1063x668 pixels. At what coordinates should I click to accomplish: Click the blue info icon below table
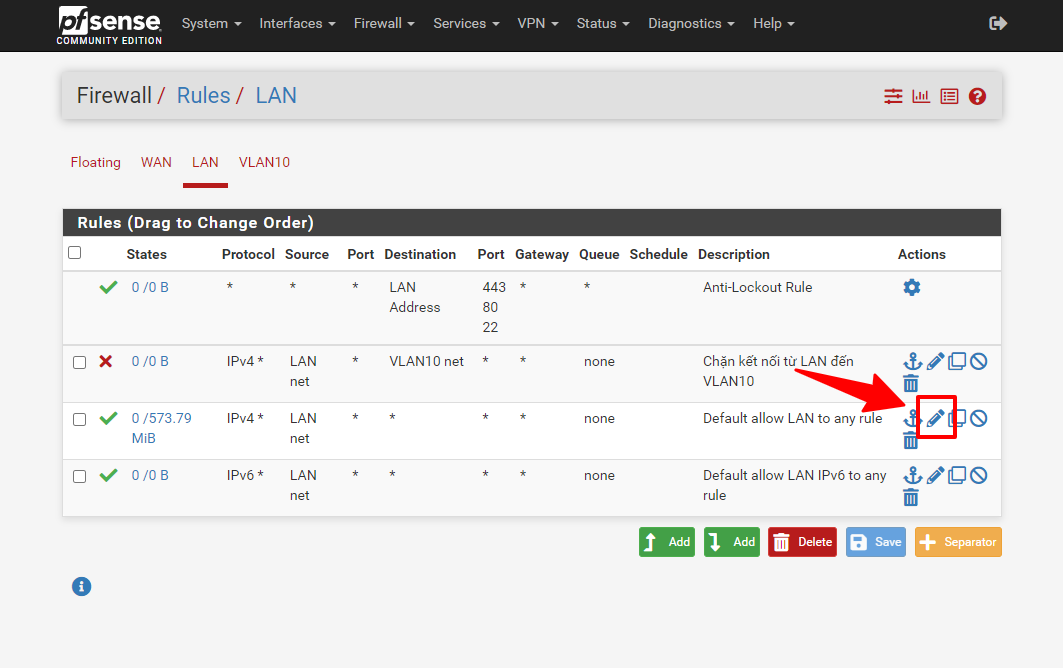pyautogui.click(x=82, y=587)
